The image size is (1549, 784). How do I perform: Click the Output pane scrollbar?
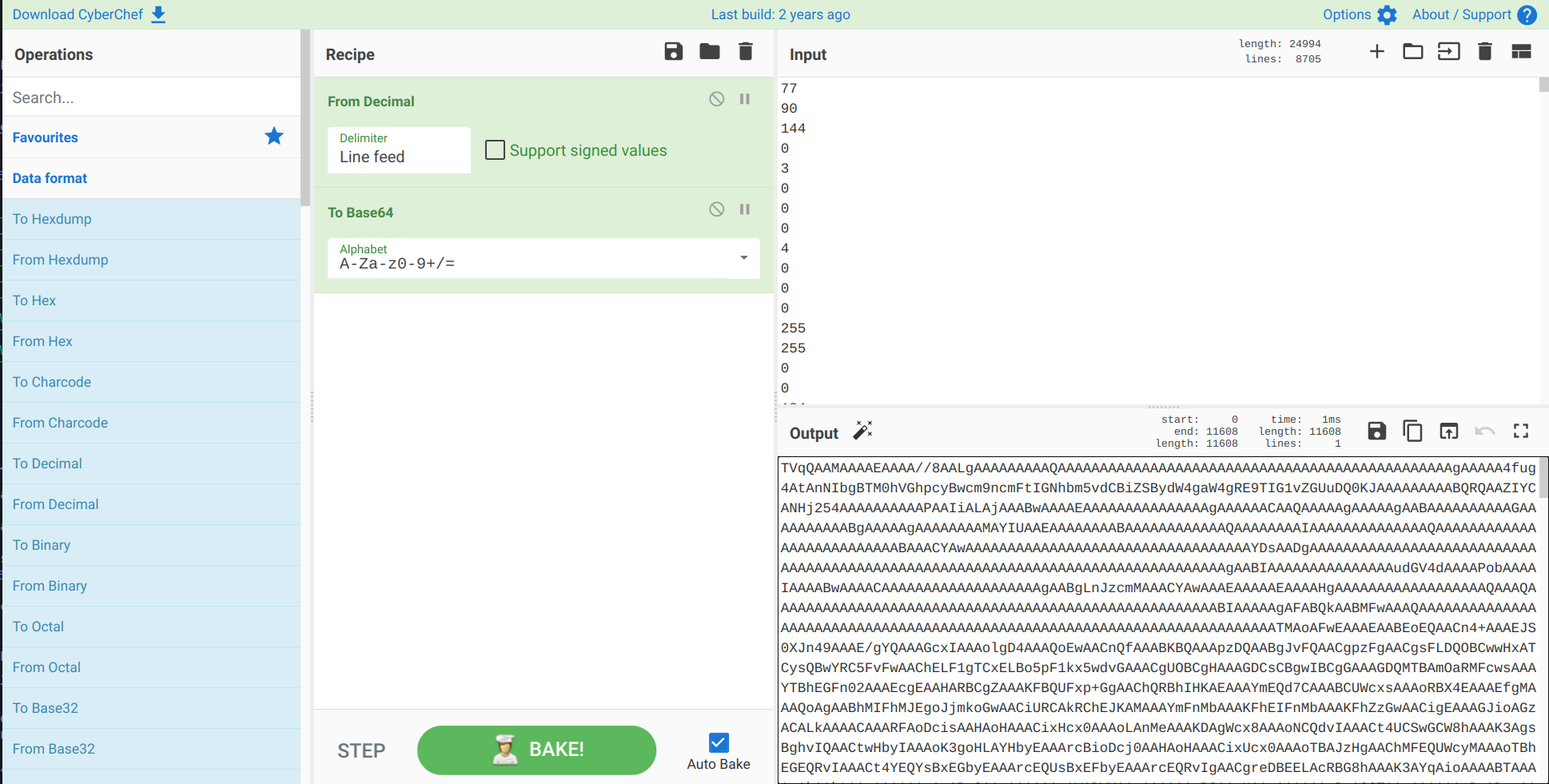1544,477
